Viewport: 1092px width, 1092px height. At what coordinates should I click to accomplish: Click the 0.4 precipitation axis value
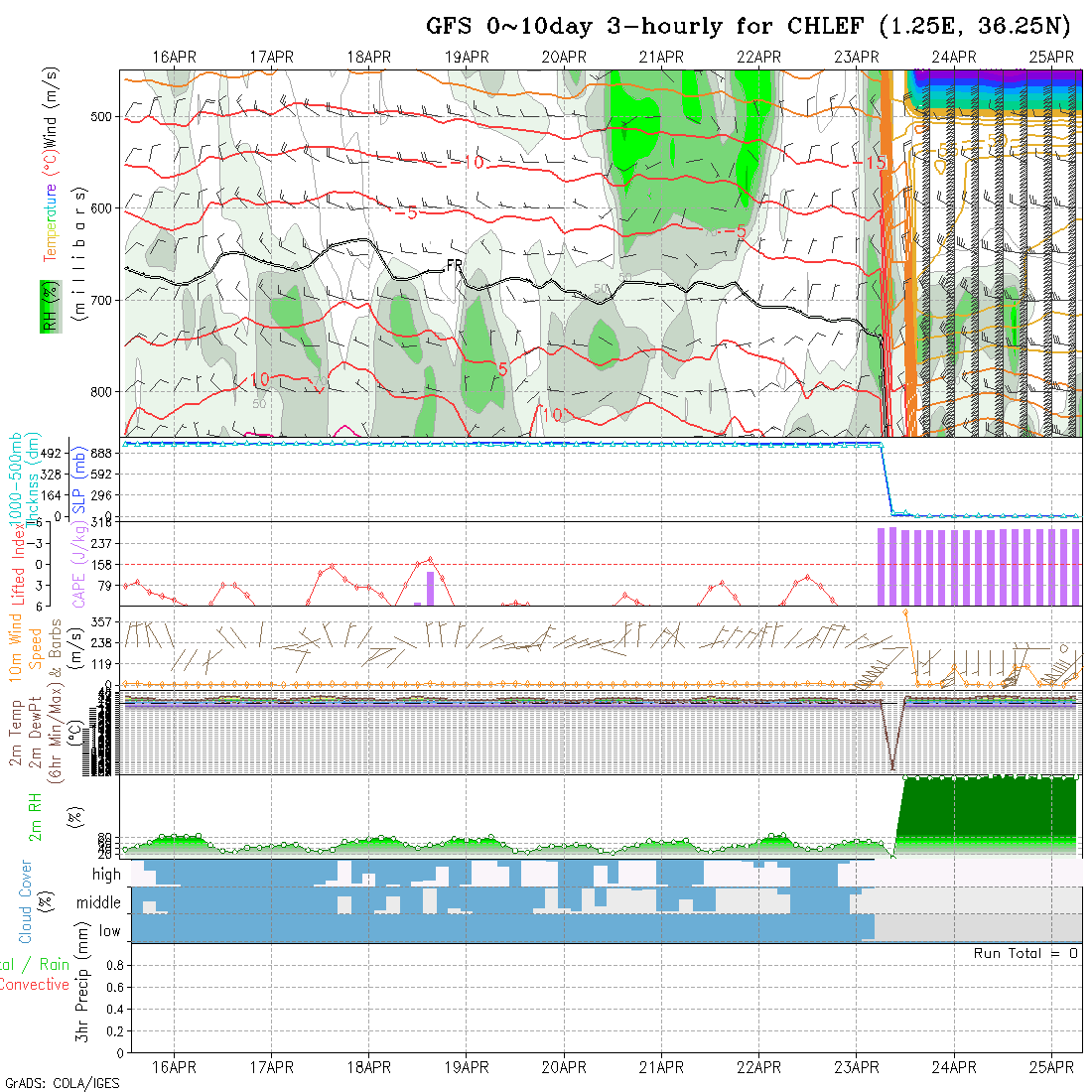[115, 1010]
